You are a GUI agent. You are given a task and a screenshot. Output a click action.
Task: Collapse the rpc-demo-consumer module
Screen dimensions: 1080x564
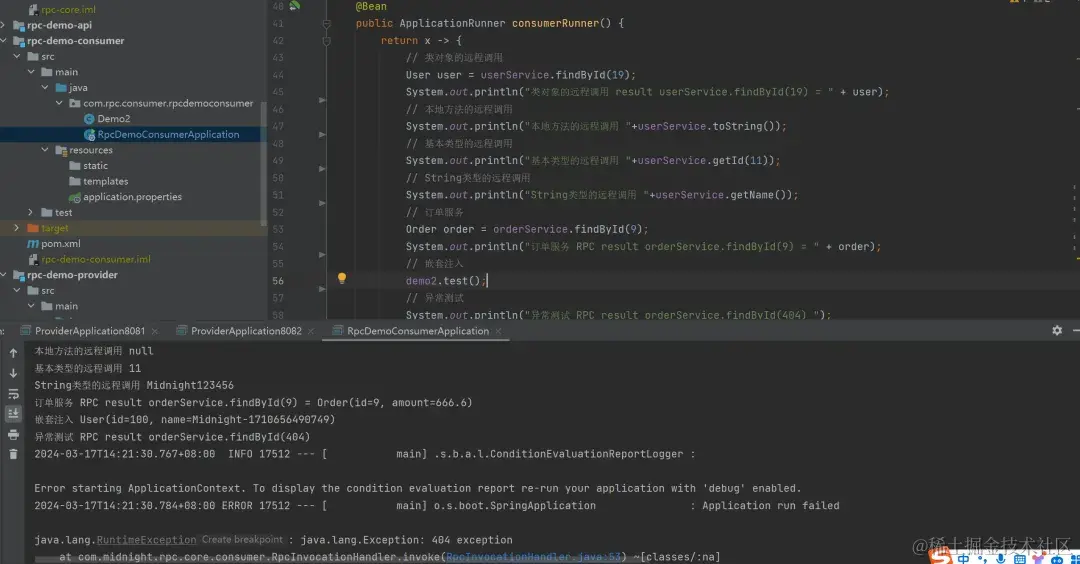3,41
